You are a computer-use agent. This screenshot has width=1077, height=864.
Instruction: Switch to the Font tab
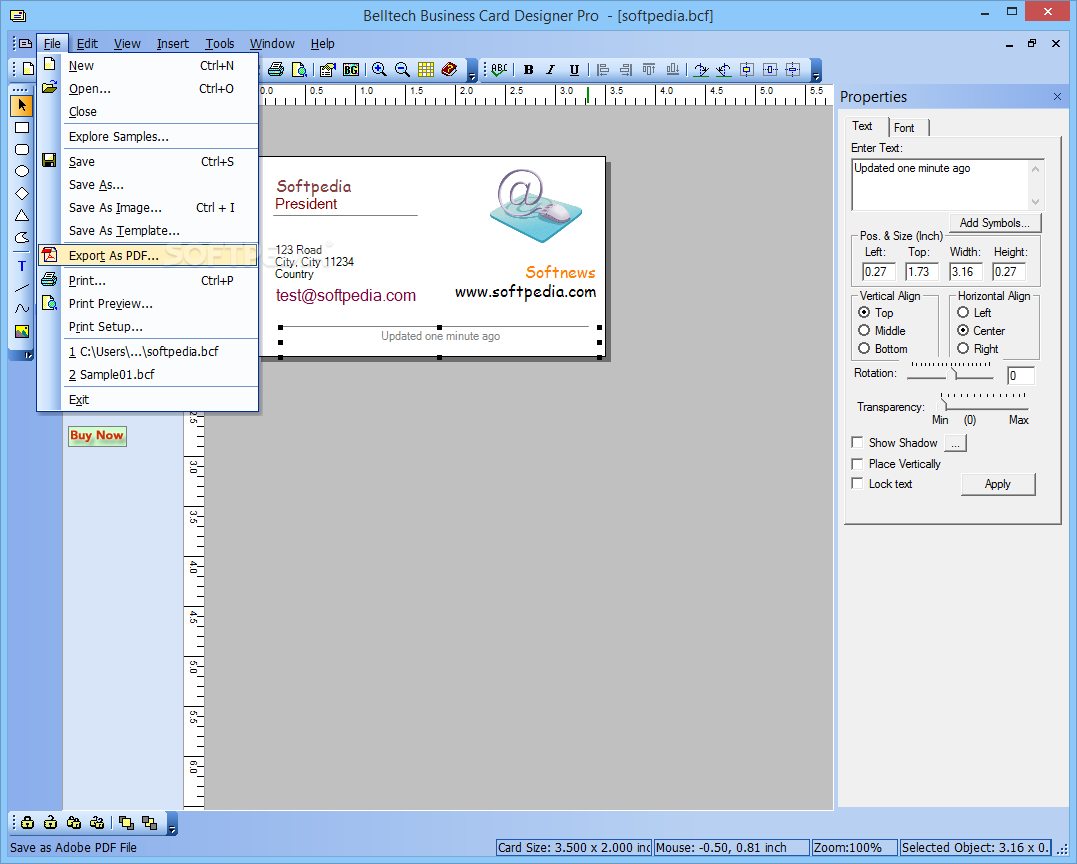[x=907, y=128]
